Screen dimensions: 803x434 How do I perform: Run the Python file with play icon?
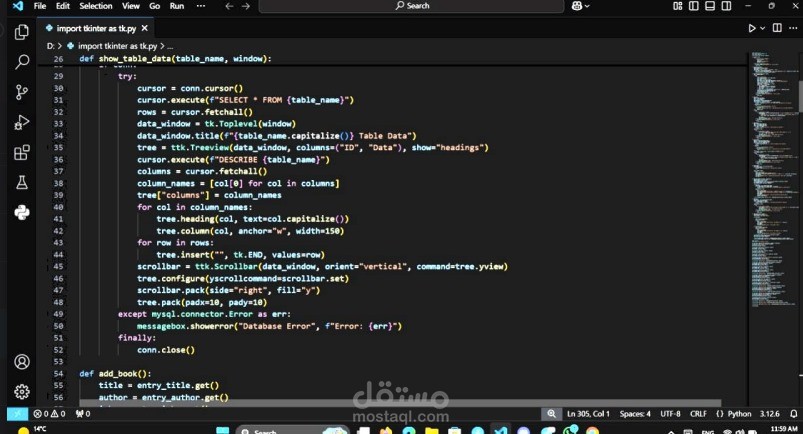point(751,28)
